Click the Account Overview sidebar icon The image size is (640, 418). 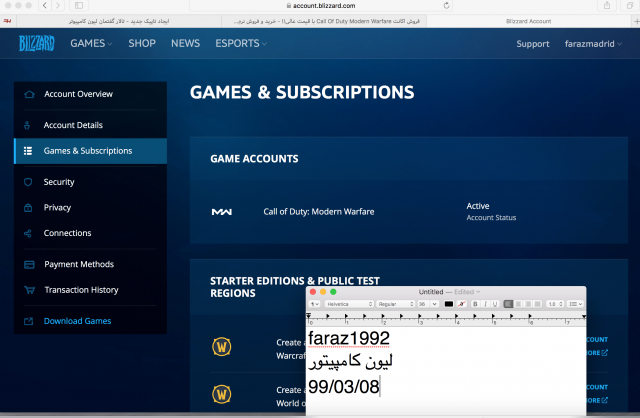pyautogui.click(x=28, y=94)
